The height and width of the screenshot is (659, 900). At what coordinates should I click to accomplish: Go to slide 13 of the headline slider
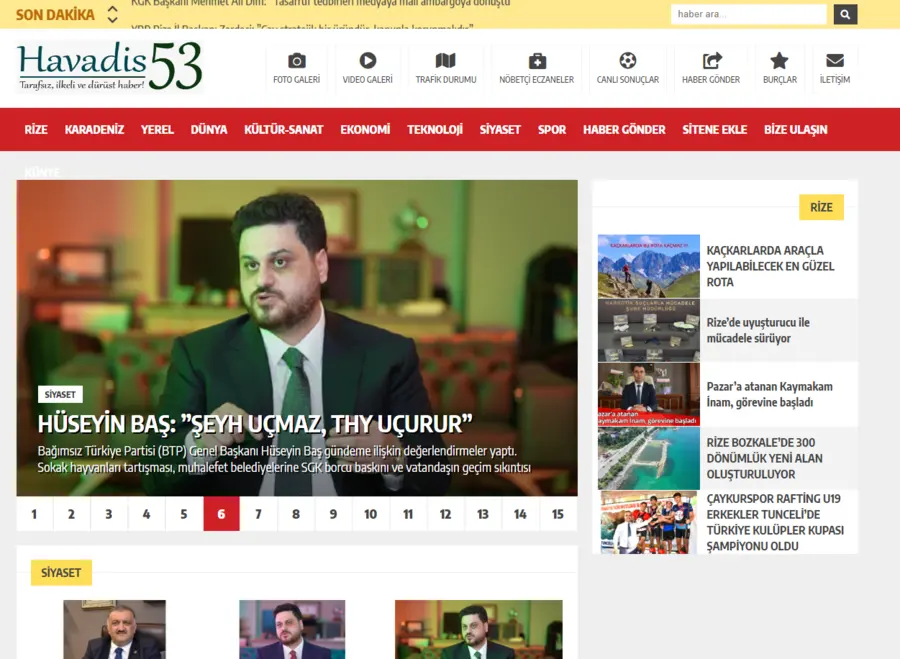coord(483,514)
